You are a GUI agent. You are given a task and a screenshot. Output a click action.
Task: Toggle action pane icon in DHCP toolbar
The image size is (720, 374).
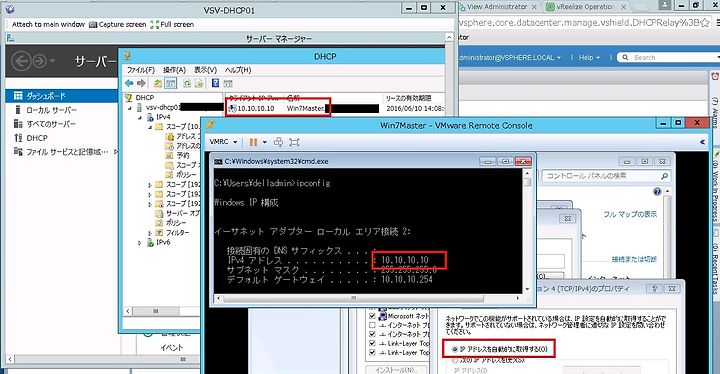(x=228, y=83)
